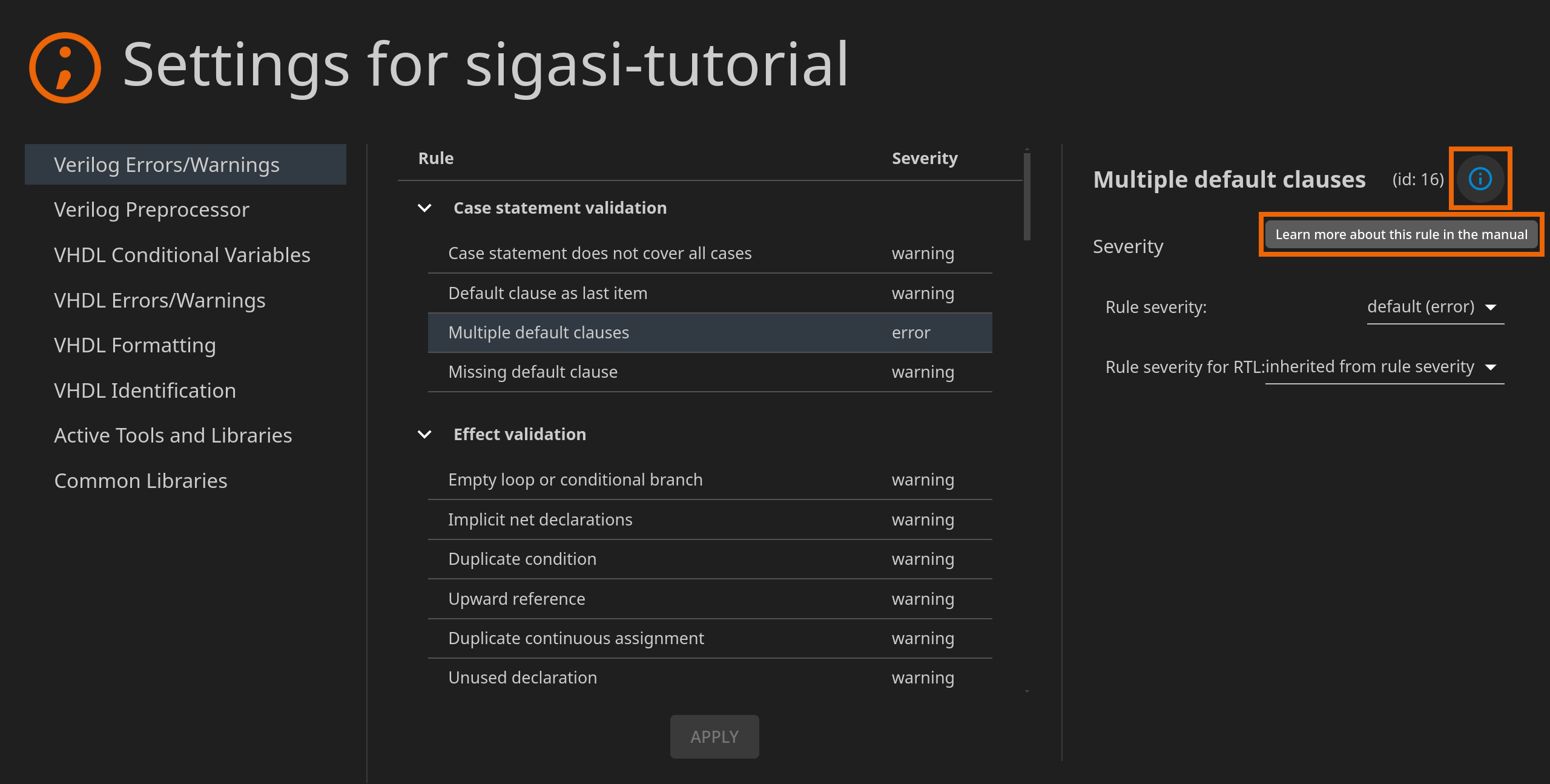Click the warning severity for Upward reference

(923, 599)
